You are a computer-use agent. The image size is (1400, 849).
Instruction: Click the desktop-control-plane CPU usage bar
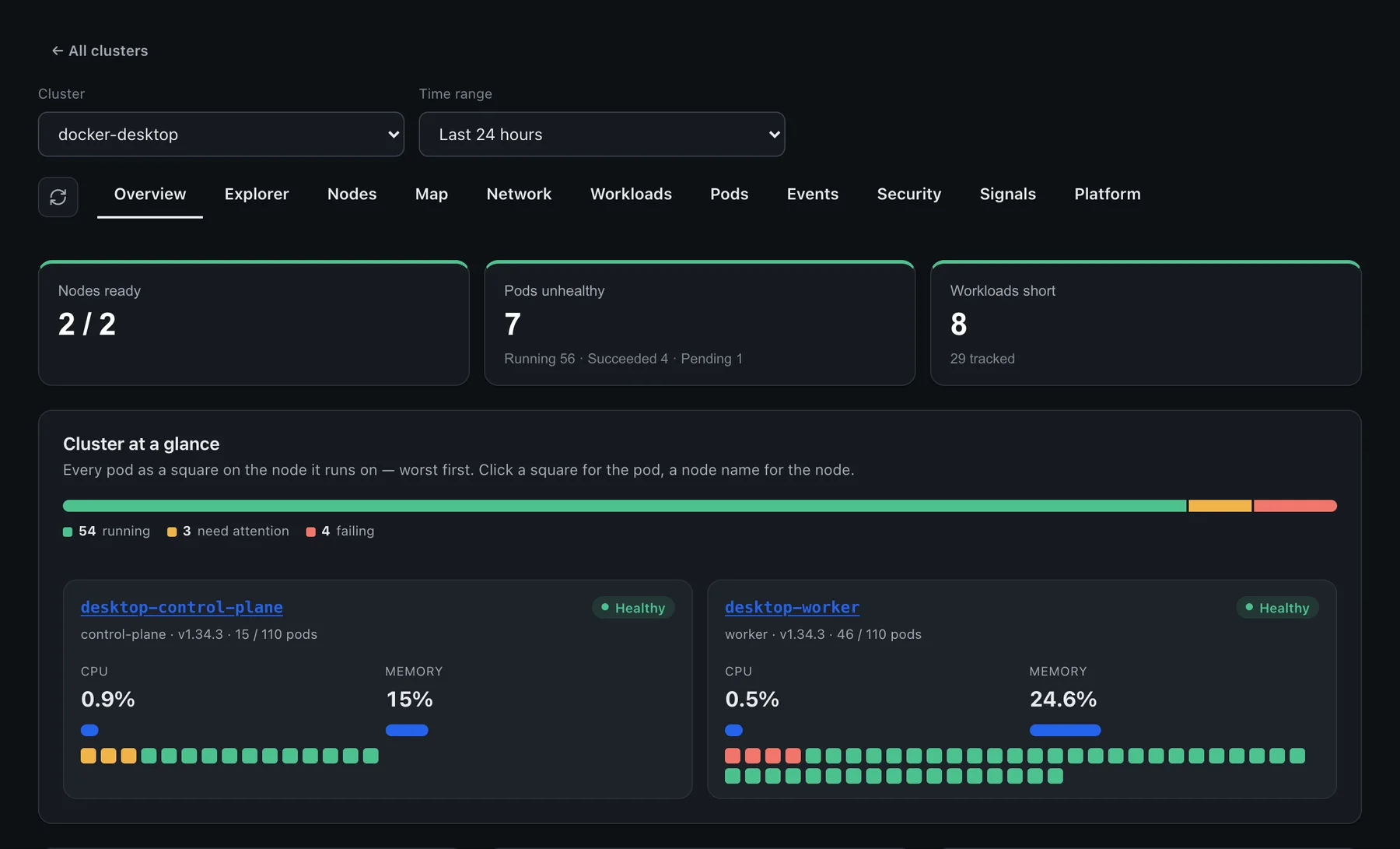click(x=89, y=730)
